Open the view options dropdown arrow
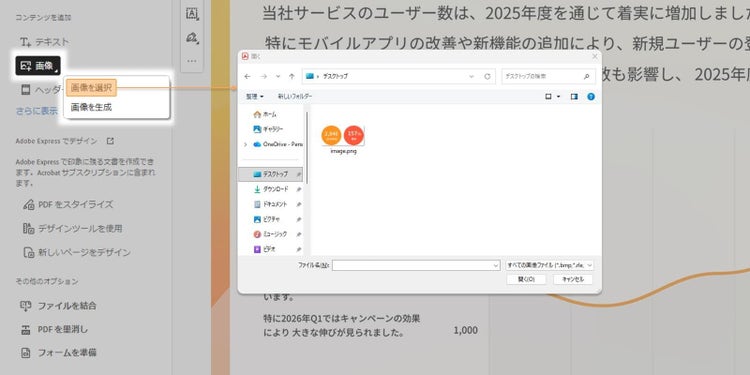750x375 pixels. (x=558, y=97)
